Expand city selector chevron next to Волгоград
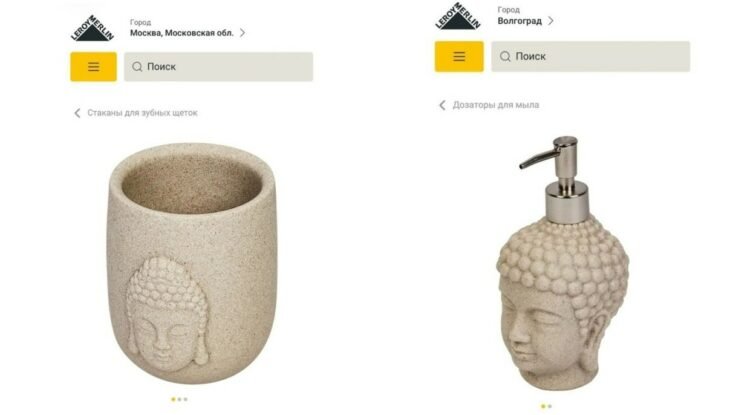 (551, 21)
